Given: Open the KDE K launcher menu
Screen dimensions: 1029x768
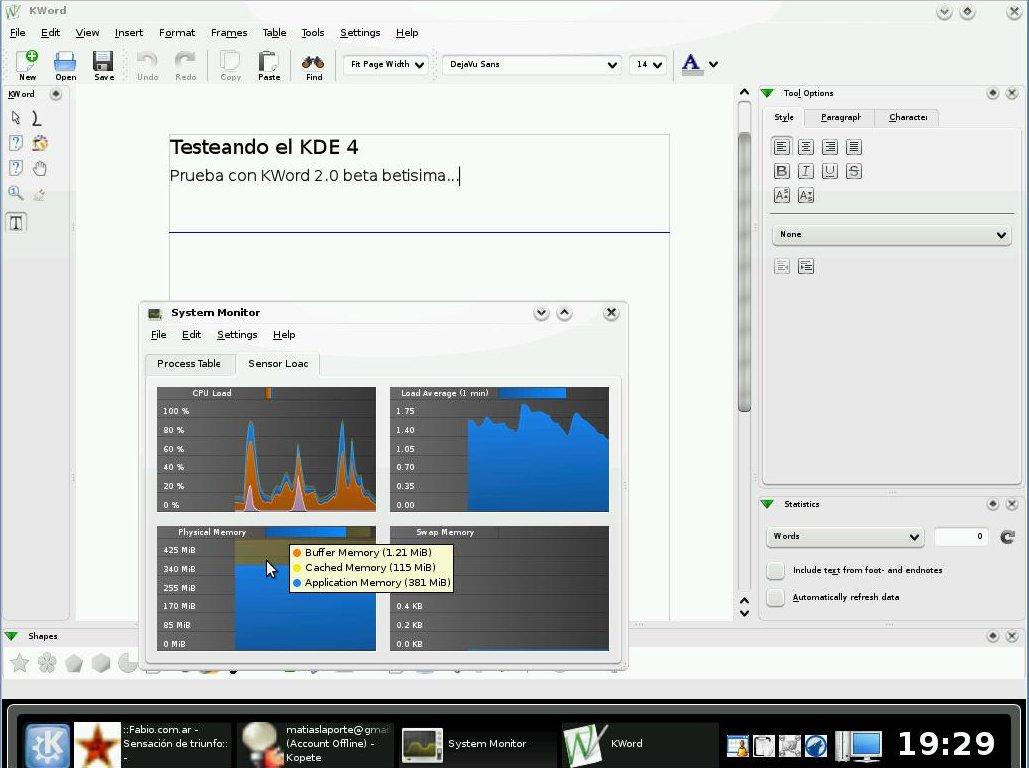Looking at the screenshot, I should click(47, 745).
